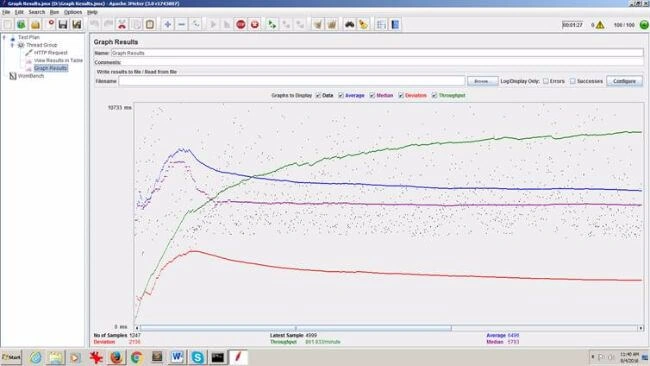
Task: Click the Close test plan icon
Action: click(x=51, y=24)
